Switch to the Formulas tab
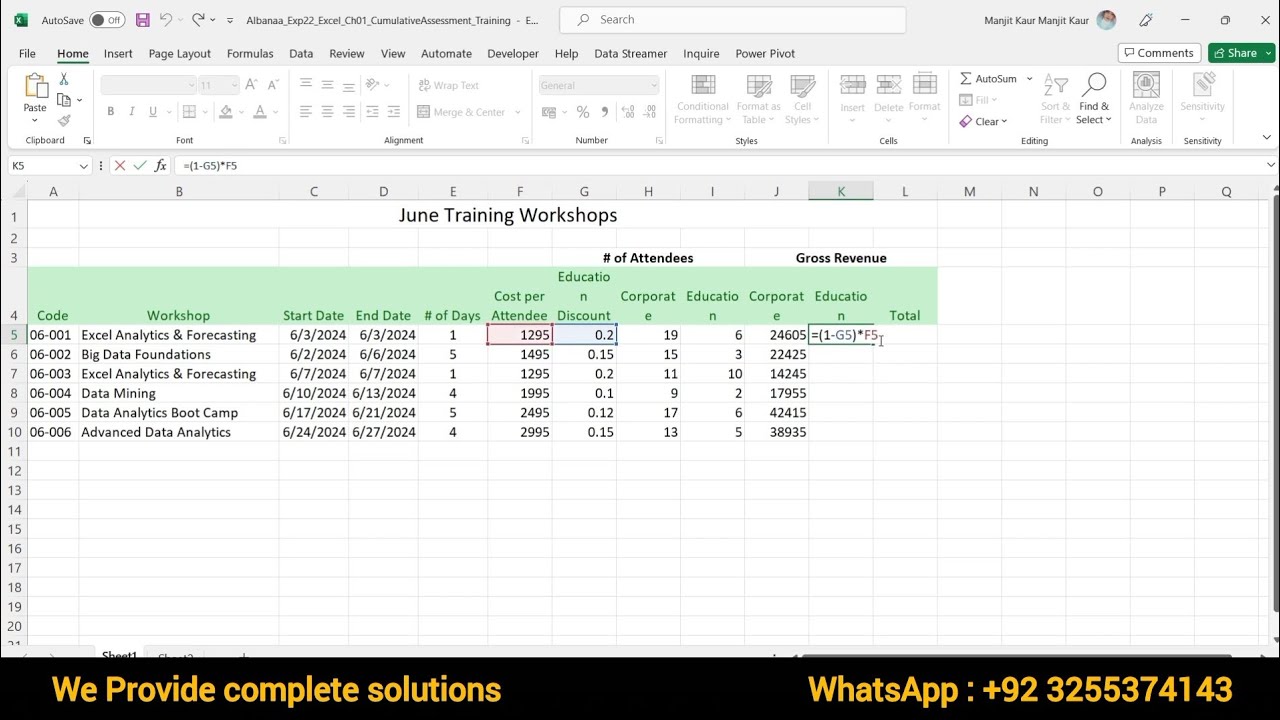The image size is (1280, 720). pyautogui.click(x=250, y=54)
